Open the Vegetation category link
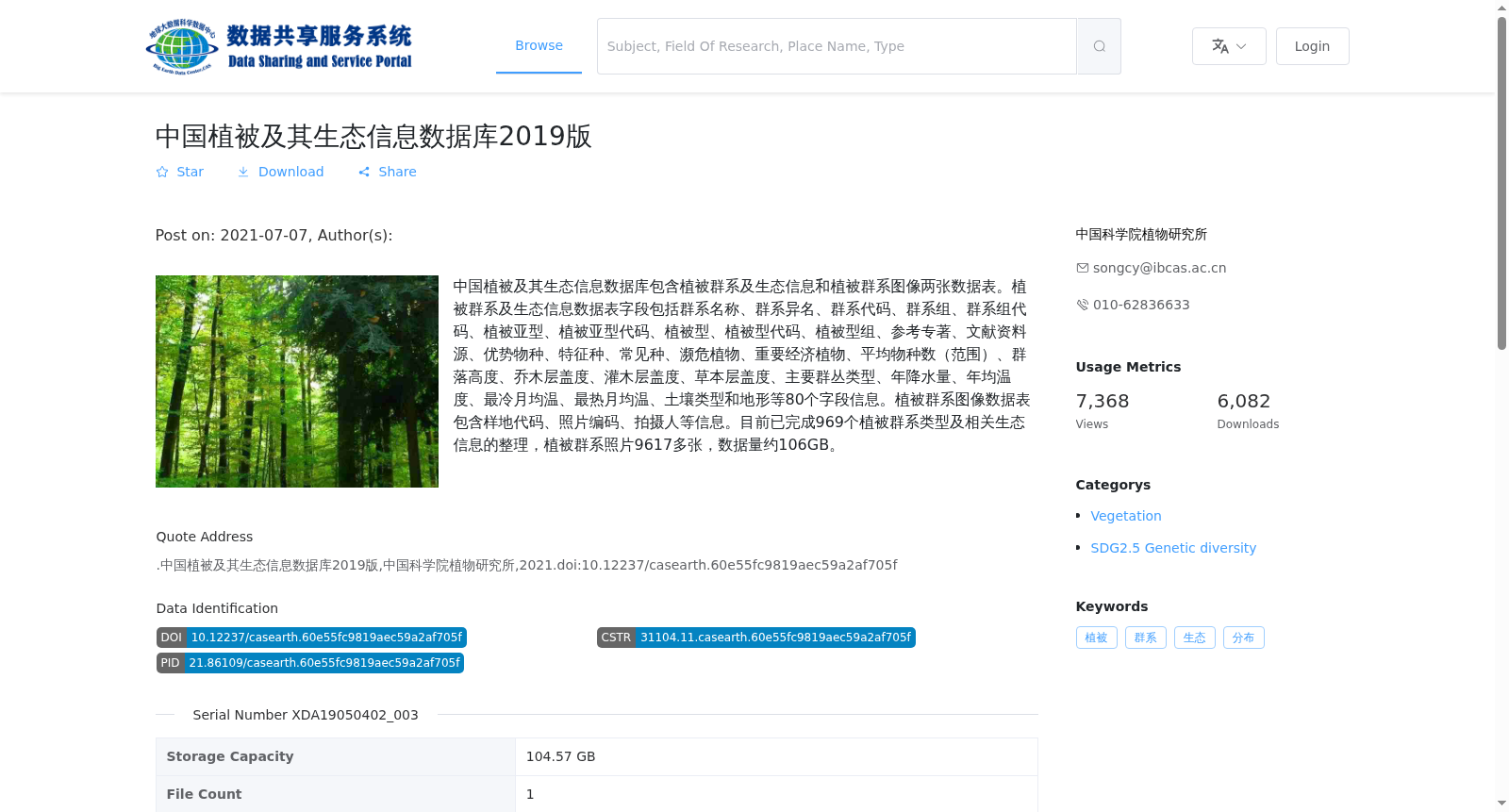 click(1126, 516)
